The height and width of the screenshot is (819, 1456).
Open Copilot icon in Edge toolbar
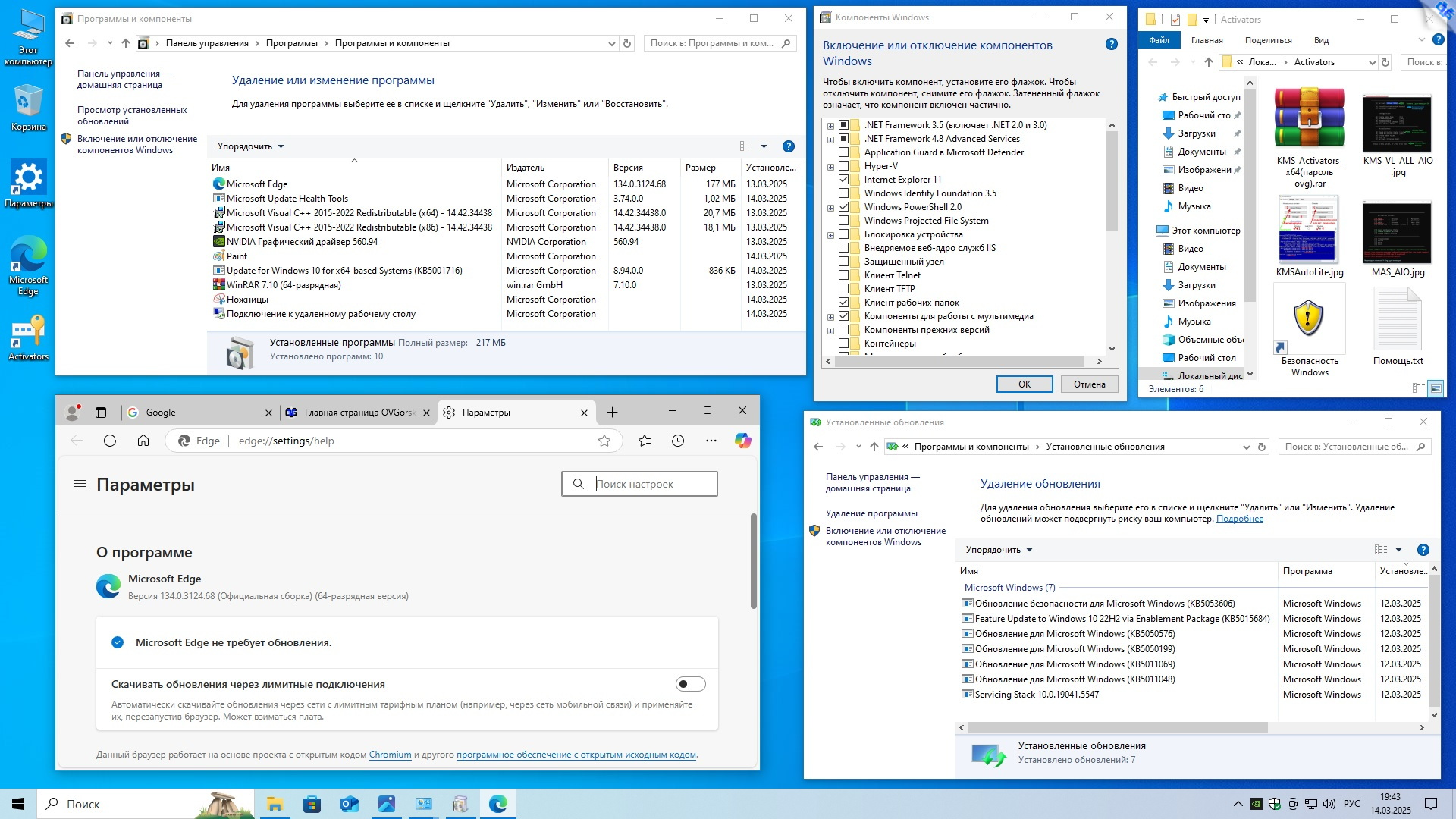point(742,441)
